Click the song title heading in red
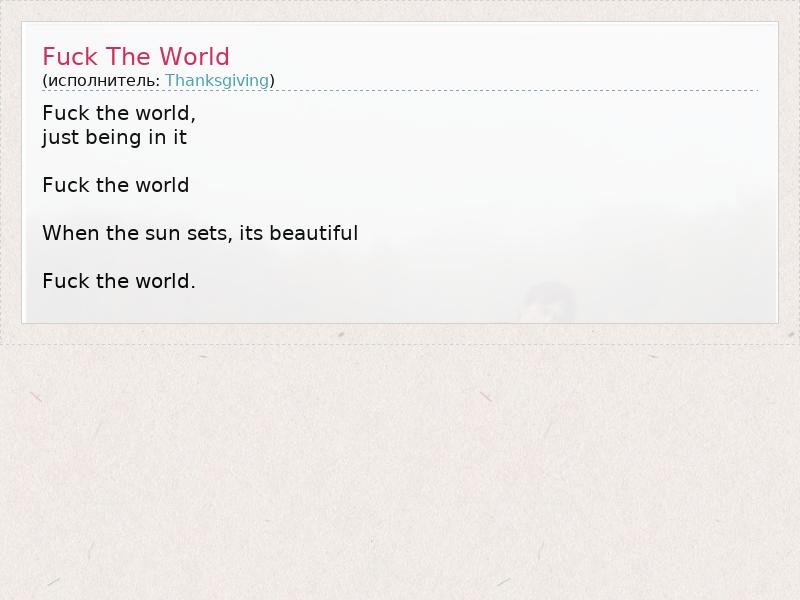This screenshot has width=800, height=600. pyautogui.click(x=136, y=57)
